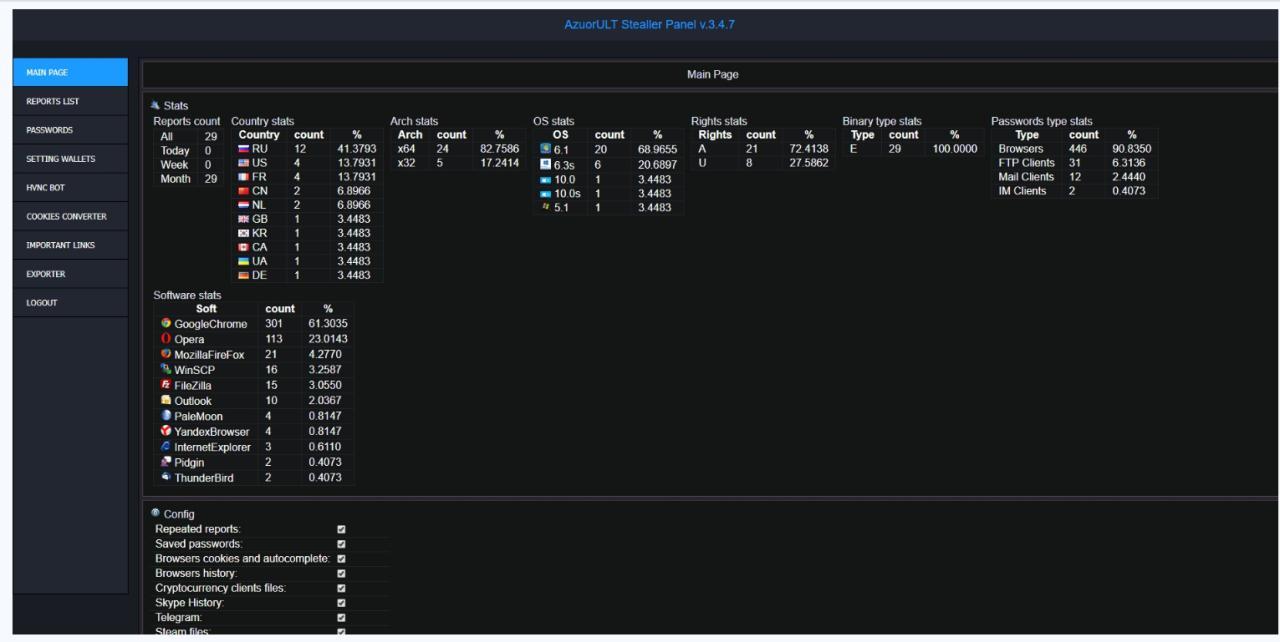
Task: Toggle the Repeated reports checkbox
Action: click(x=341, y=529)
